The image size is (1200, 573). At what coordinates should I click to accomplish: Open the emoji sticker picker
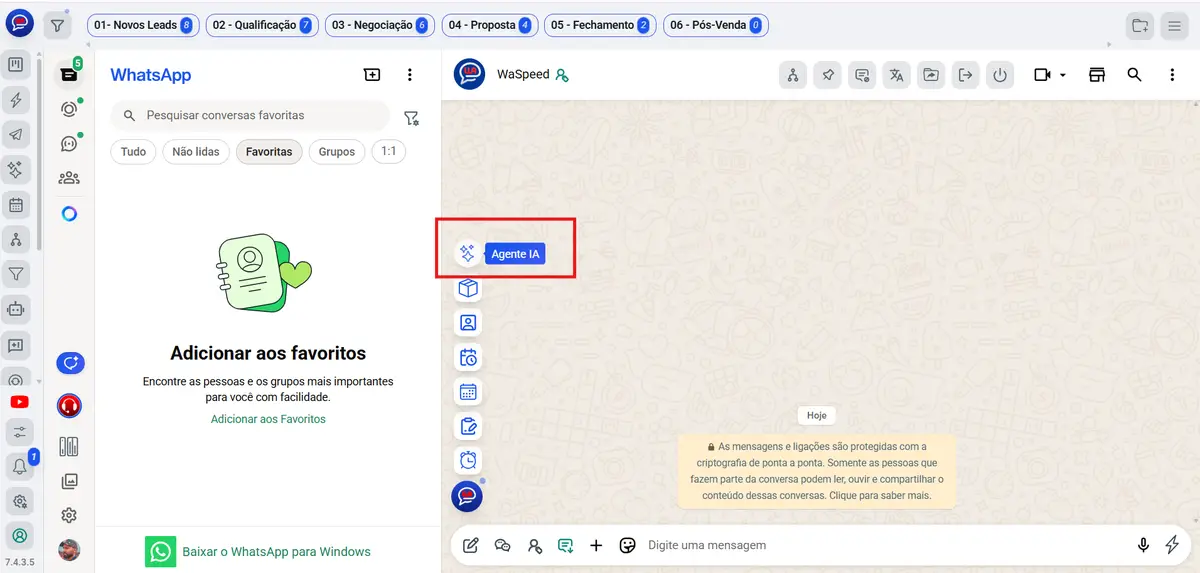pyautogui.click(x=628, y=545)
